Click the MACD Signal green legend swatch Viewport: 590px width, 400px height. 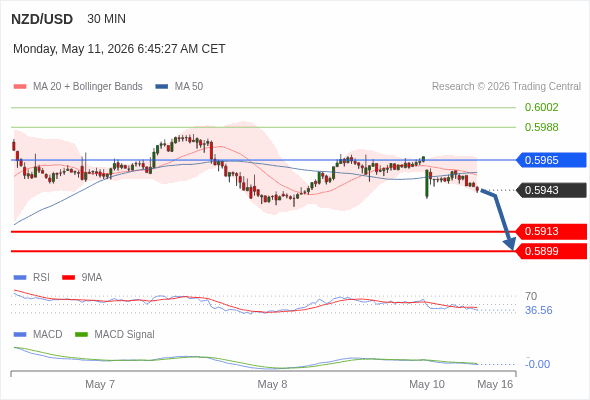[x=81, y=335]
